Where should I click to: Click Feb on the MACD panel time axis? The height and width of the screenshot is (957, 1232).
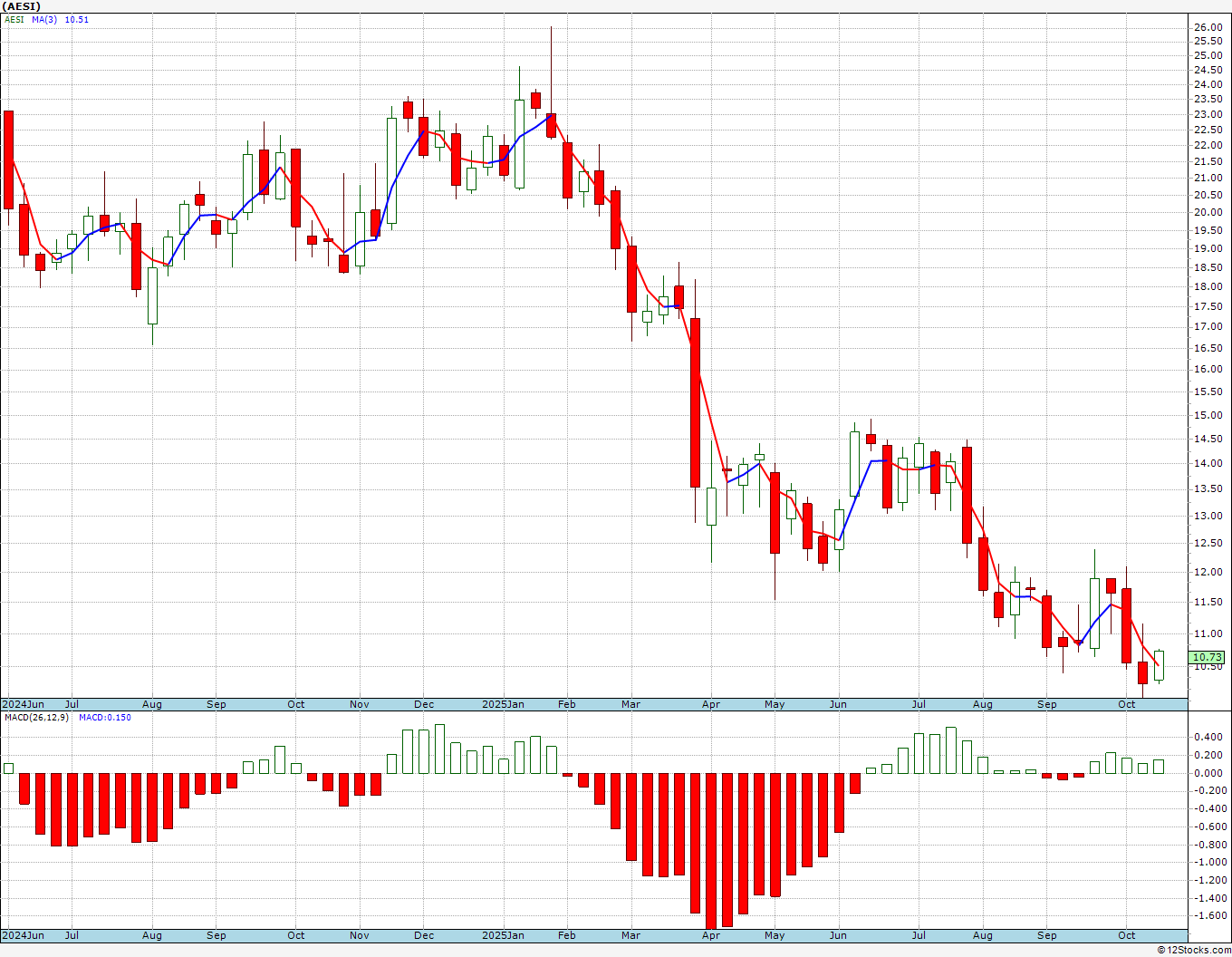(x=567, y=935)
